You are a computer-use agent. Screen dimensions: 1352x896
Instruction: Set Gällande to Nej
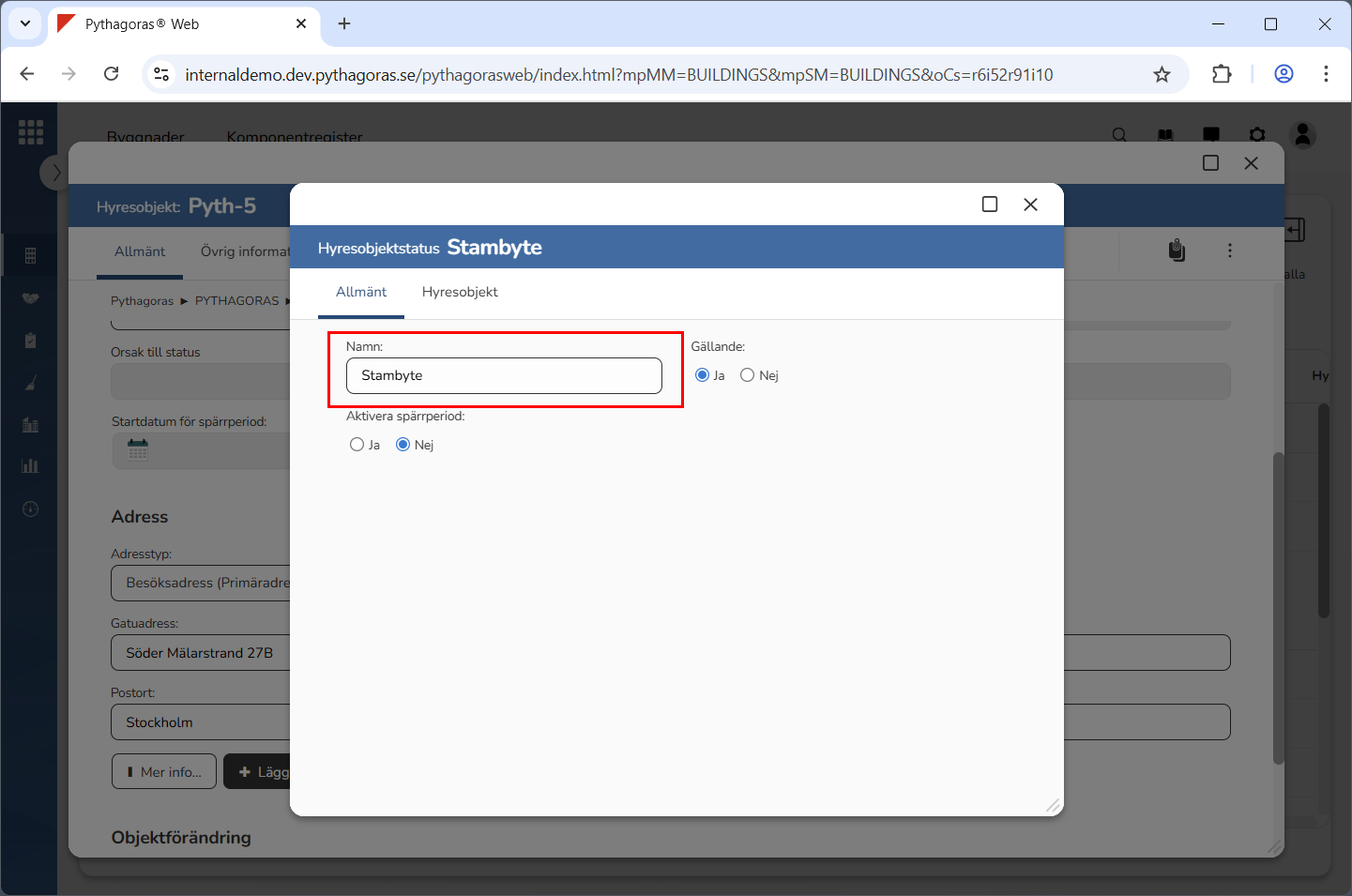(748, 375)
